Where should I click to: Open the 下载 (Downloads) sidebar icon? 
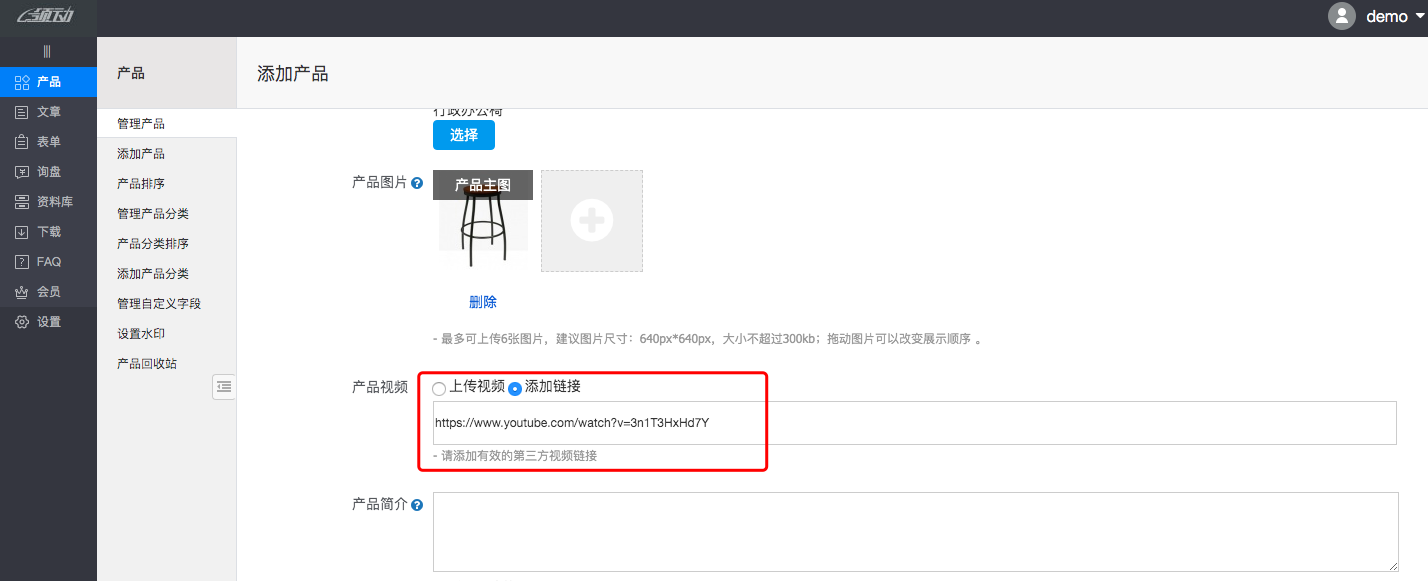[20, 231]
